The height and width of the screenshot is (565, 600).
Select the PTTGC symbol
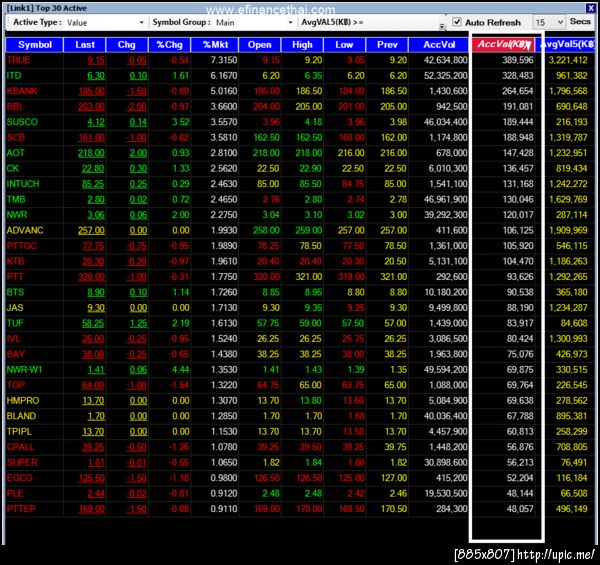[x=22, y=246]
